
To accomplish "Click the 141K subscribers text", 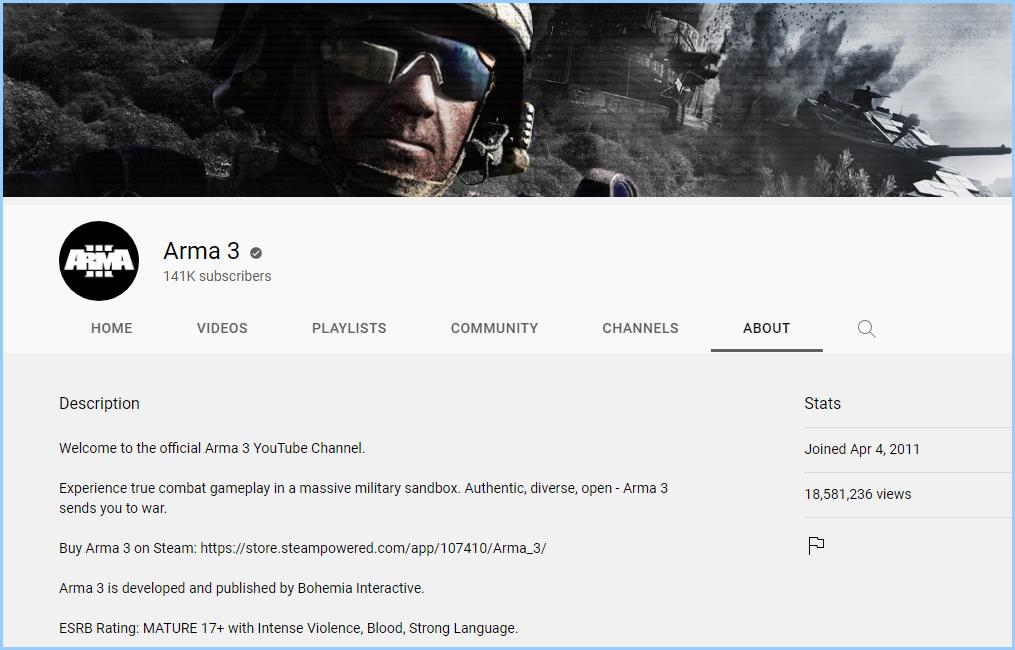I will [x=217, y=276].
